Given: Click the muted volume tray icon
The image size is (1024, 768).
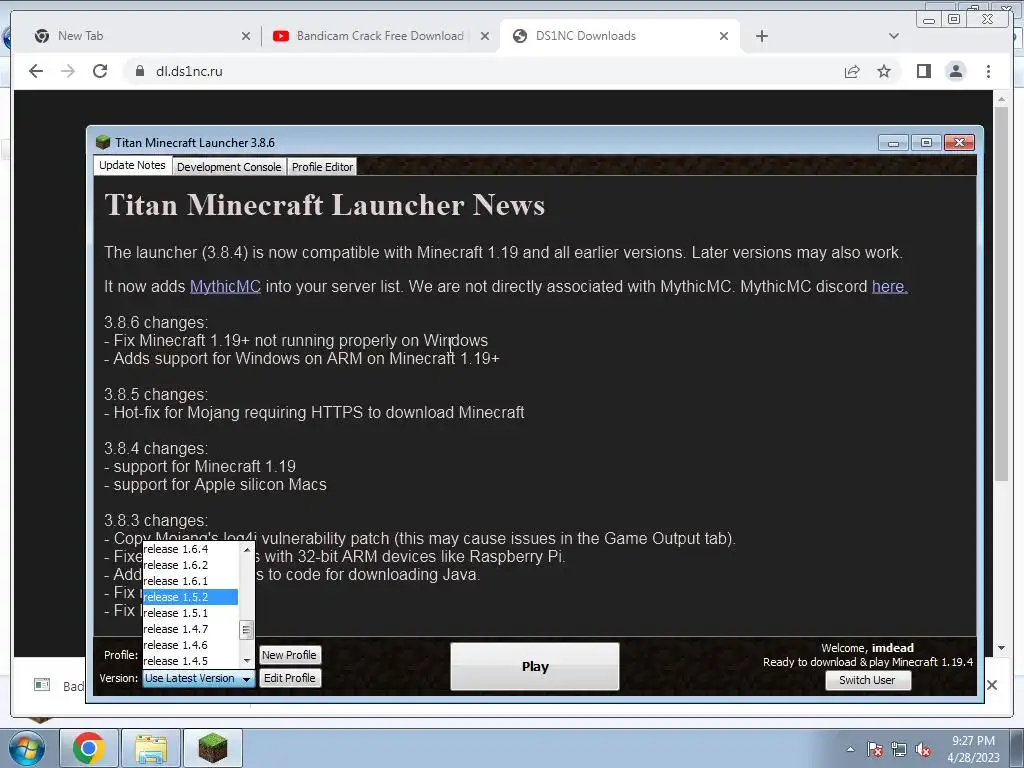Looking at the screenshot, I should 923,750.
